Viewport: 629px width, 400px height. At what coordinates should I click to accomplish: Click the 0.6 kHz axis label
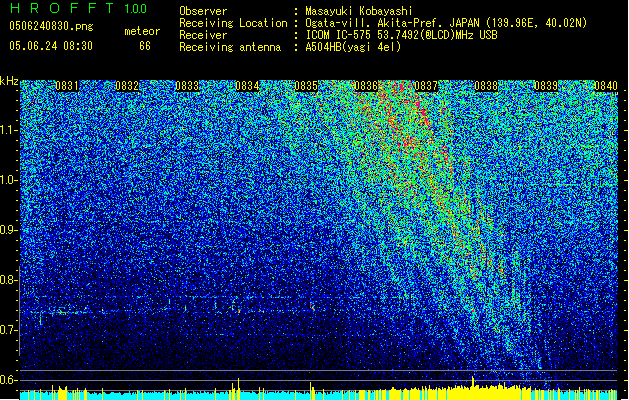8,380
